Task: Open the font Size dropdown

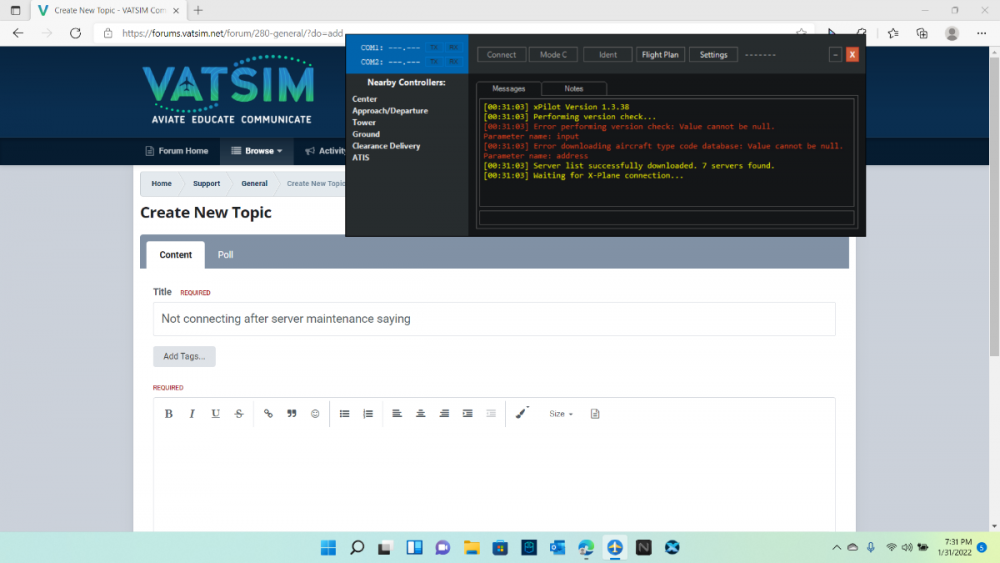Action: 561,413
